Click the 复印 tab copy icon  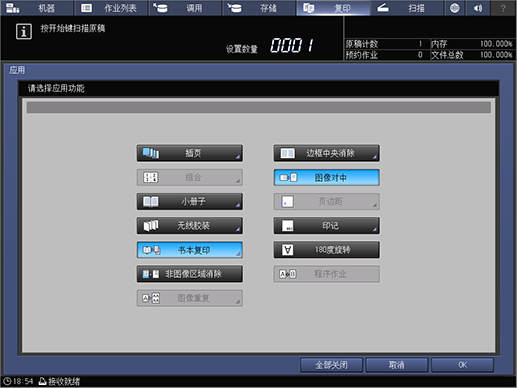click(x=309, y=8)
